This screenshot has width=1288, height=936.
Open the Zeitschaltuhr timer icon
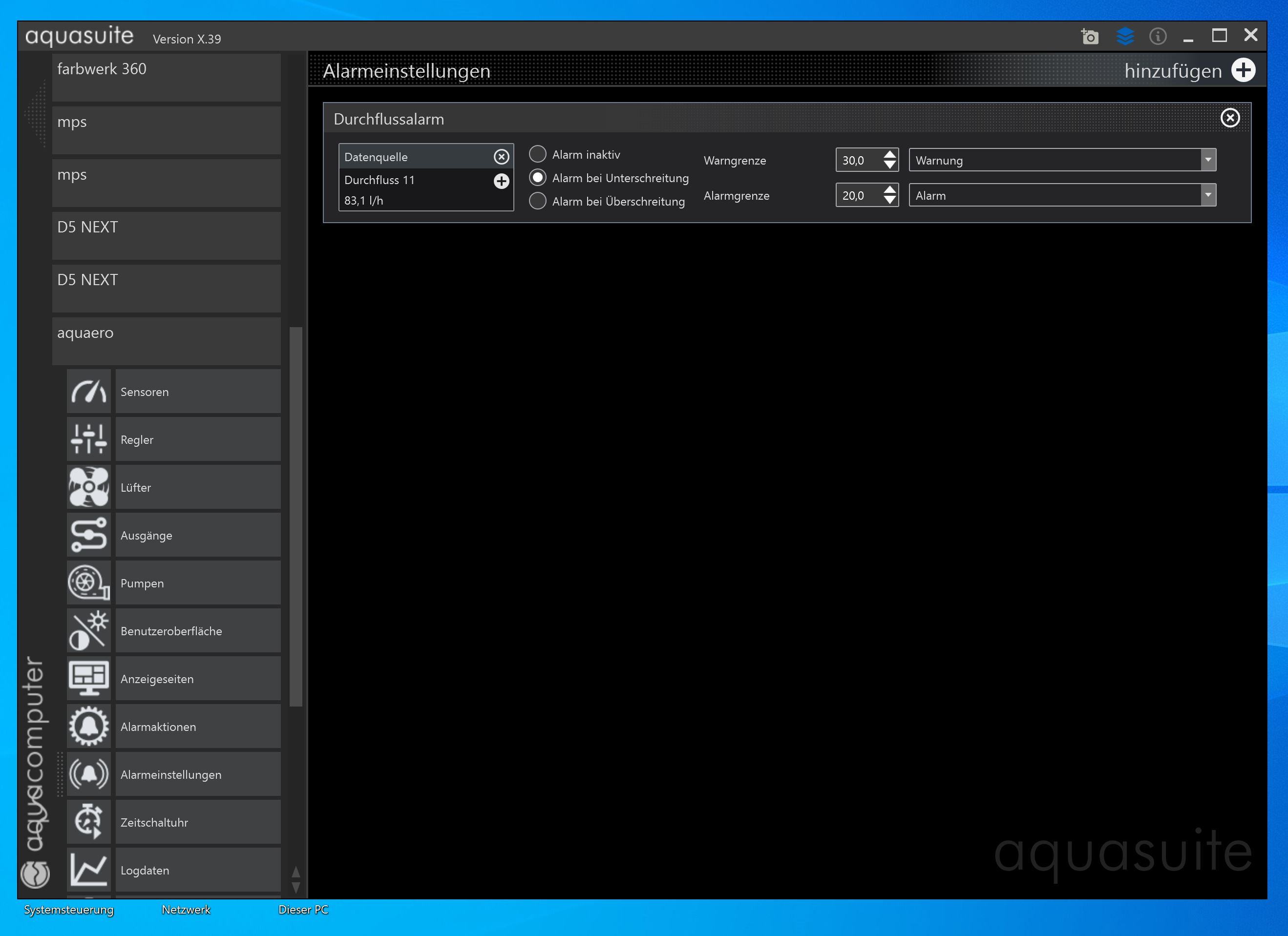(88, 822)
